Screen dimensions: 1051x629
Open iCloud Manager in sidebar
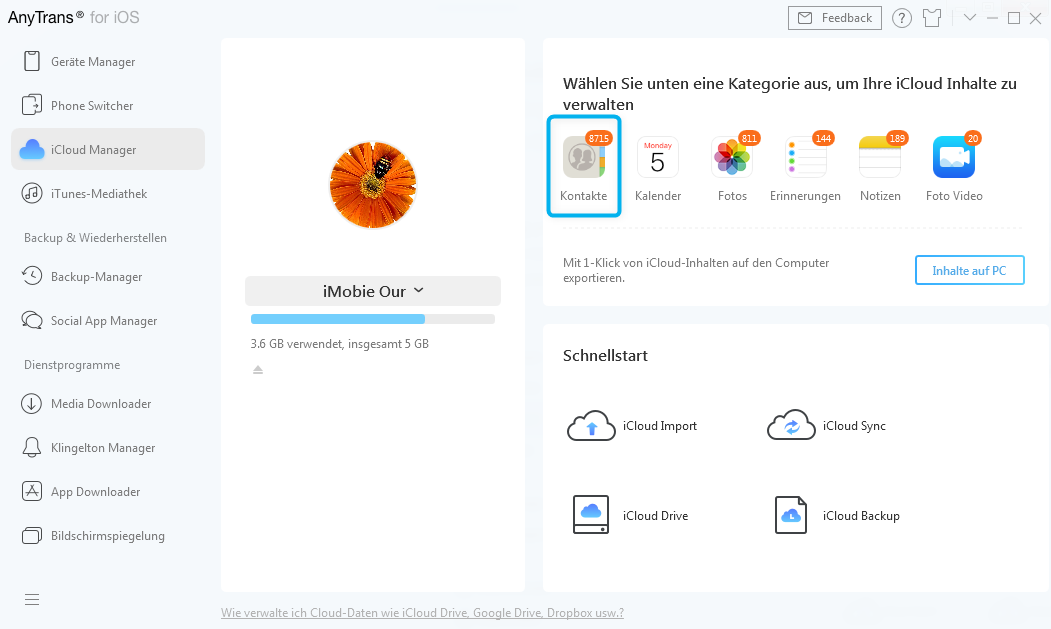click(107, 150)
